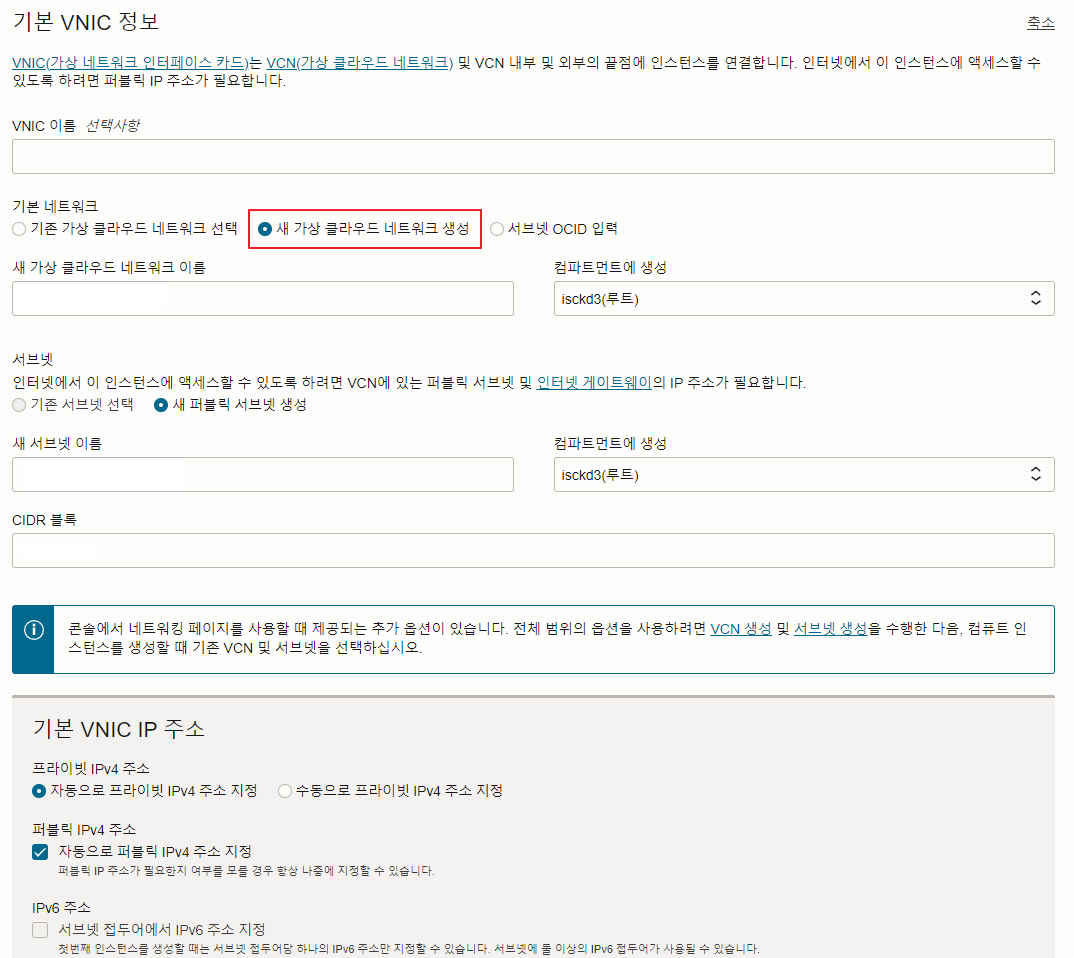Screen dimensions: 1074x958
Task: Expand the VCN 컴파트먼트에 생성 dropdown
Action: 804,299
